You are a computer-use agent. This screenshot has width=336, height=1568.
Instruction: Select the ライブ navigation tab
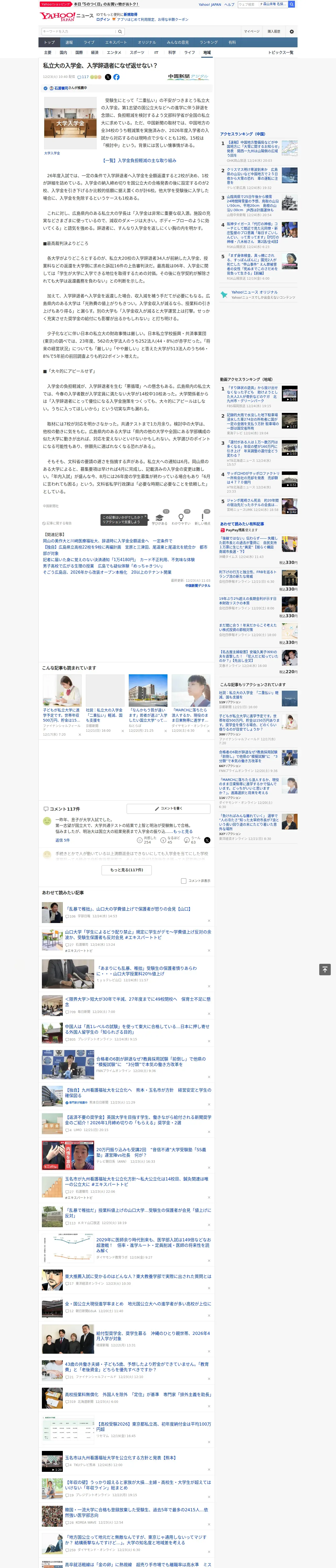pos(89,43)
